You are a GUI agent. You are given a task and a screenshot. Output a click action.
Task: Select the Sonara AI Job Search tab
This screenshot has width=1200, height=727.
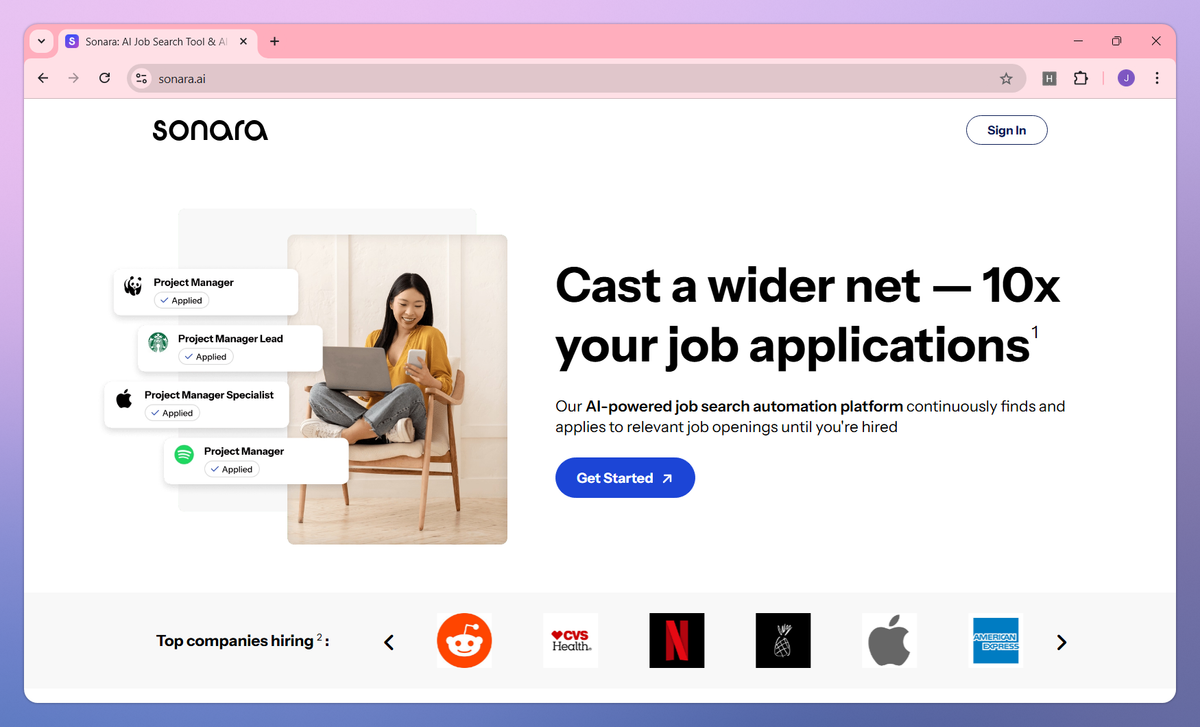click(x=158, y=42)
